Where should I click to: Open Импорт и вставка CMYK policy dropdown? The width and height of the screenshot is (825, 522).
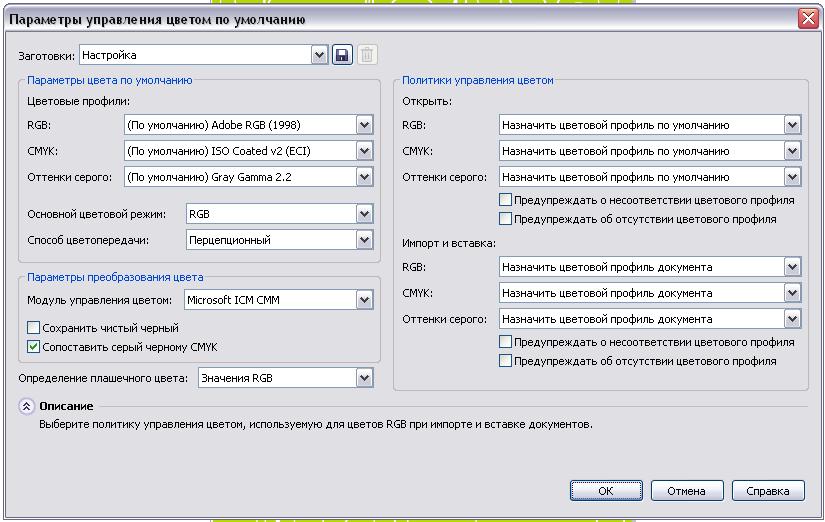click(x=650, y=293)
